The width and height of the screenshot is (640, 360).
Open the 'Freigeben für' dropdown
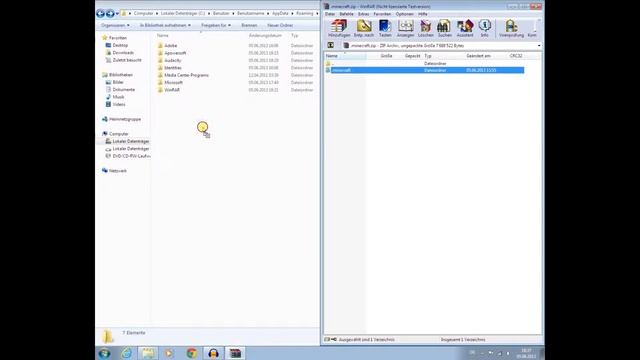click(x=216, y=25)
